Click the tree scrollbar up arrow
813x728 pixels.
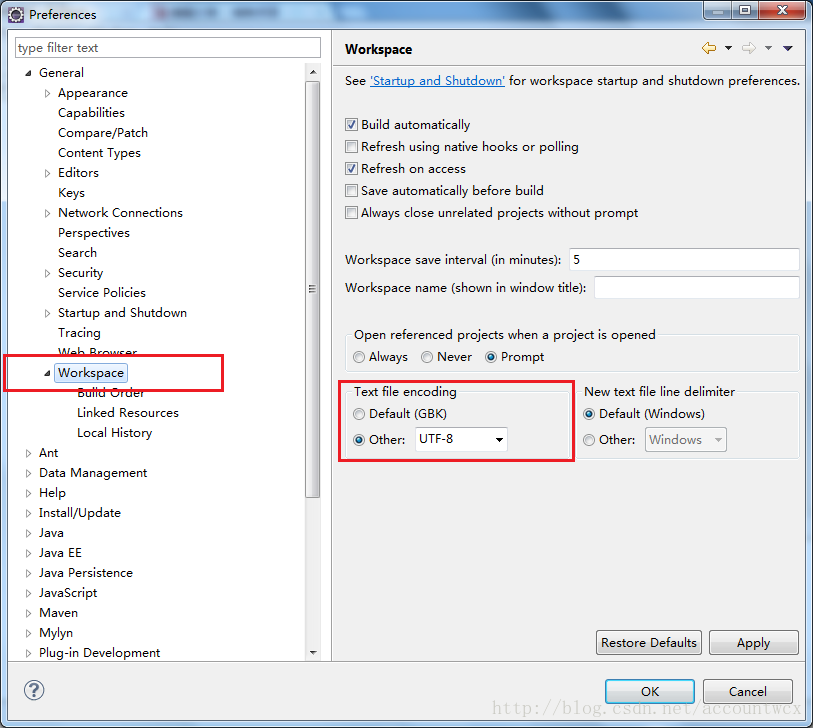(313, 72)
